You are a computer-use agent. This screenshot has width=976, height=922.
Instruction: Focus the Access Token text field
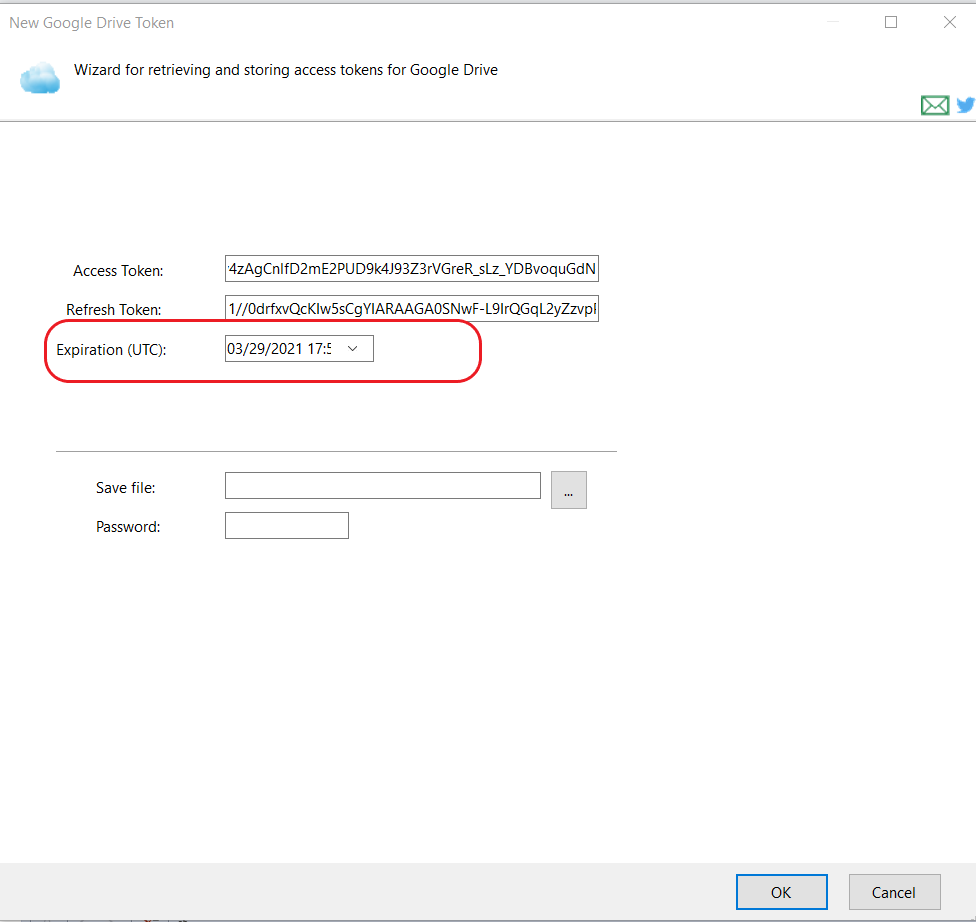pyautogui.click(x=411, y=268)
